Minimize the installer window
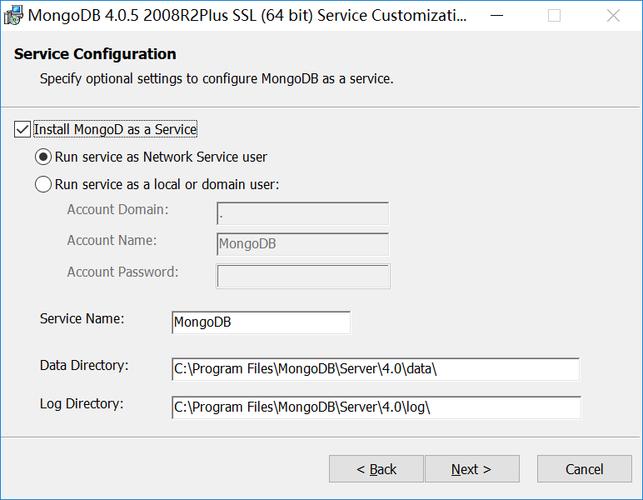This screenshot has height=500, width=643. click(x=497, y=16)
